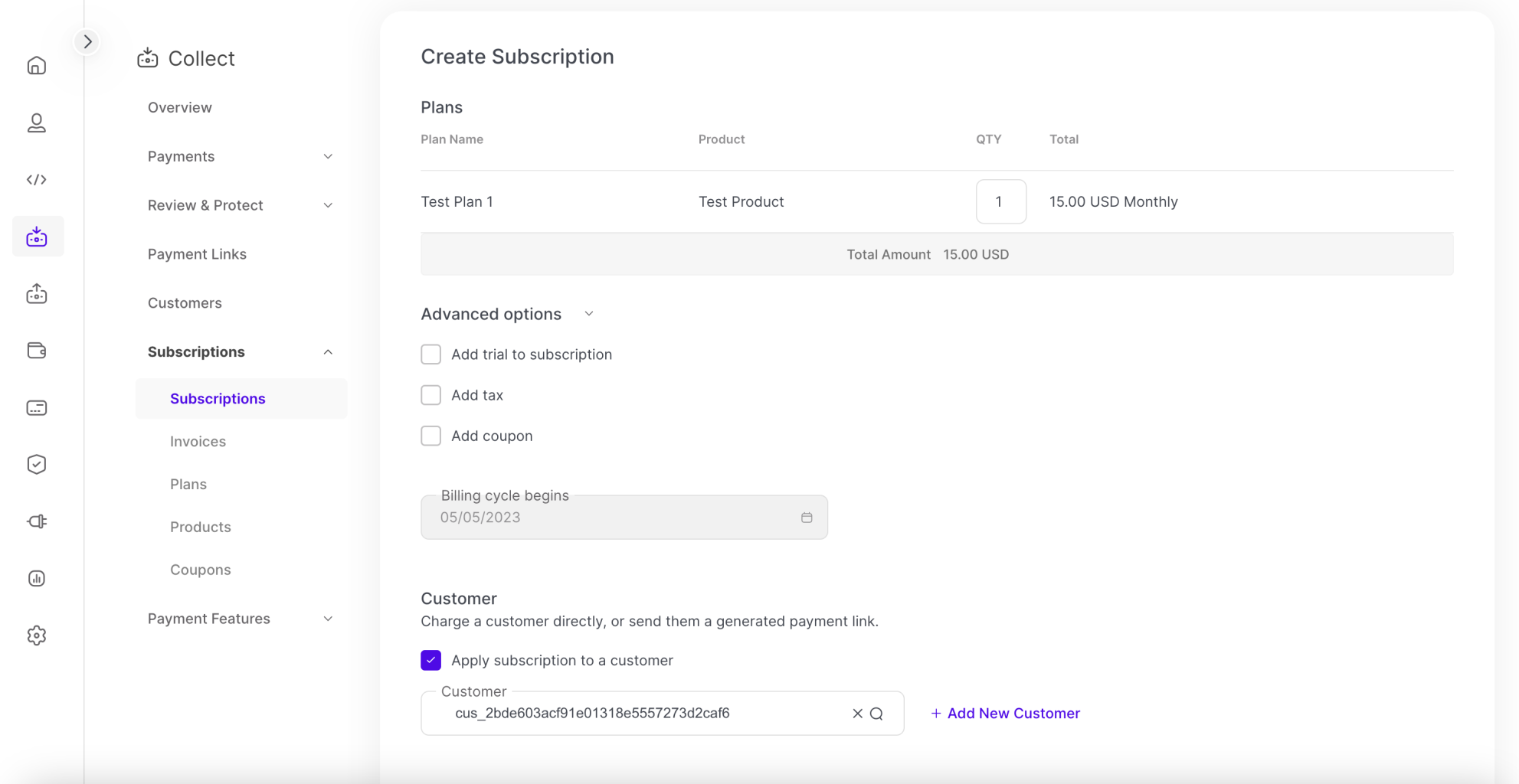Image resolution: width=1519 pixels, height=784 pixels.
Task: Check the Add tax option
Action: point(431,395)
